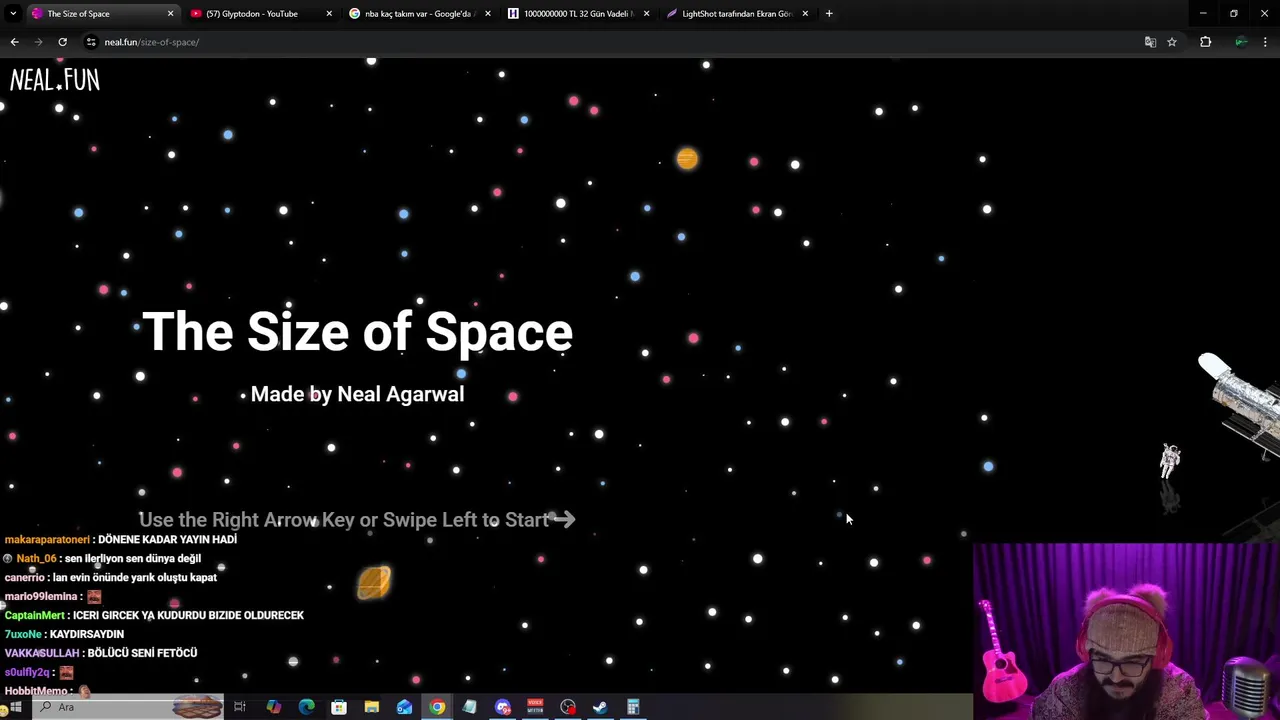Screen dimensions: 1280x720
Task: Reload the page with the refresh icon
Action: tap(62, 42)
